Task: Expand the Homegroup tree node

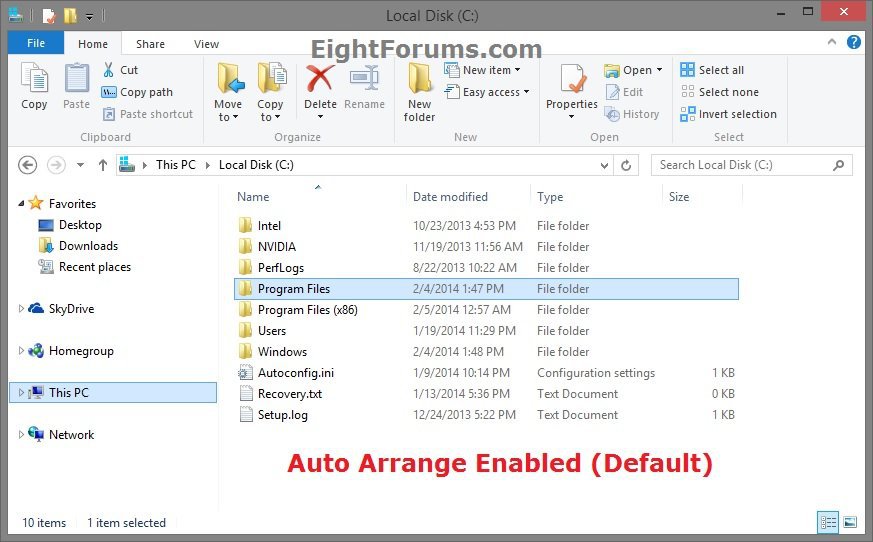Action: (21, 350)
